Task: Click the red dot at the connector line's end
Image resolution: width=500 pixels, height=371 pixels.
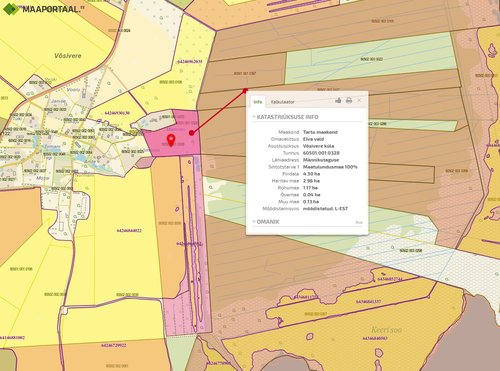Action: pos(245,90)
